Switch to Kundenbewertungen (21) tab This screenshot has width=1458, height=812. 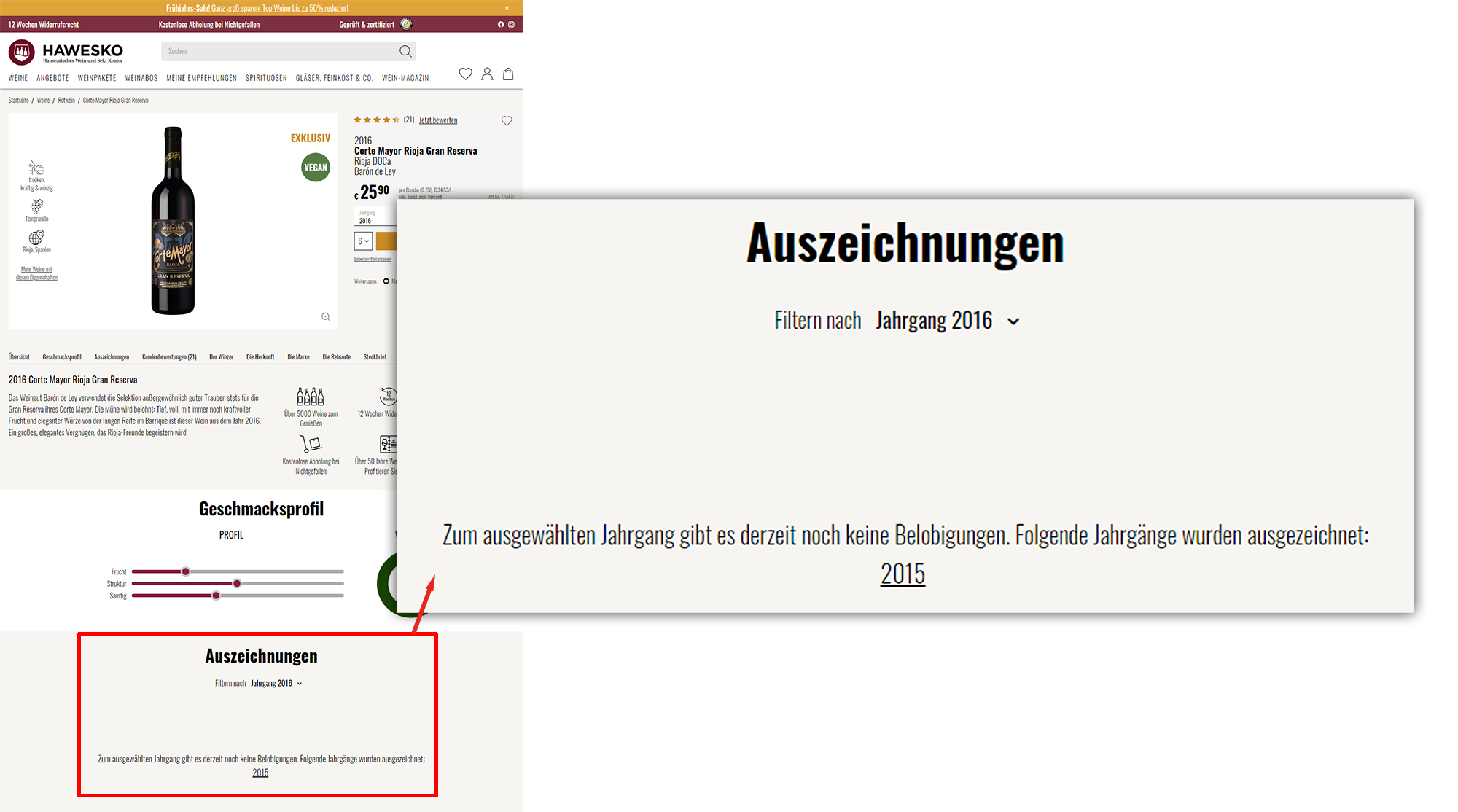(169, 357)
